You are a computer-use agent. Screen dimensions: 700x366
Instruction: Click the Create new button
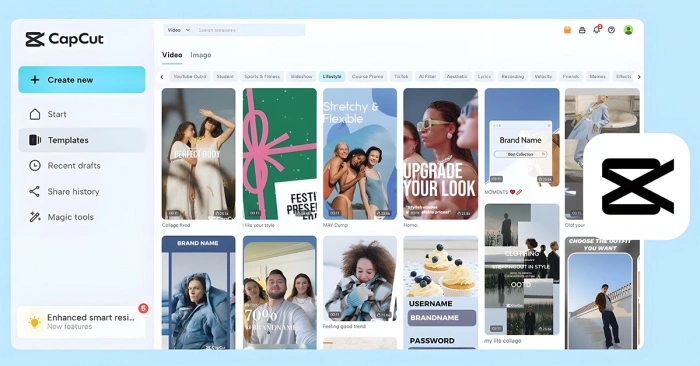point(82,80)
